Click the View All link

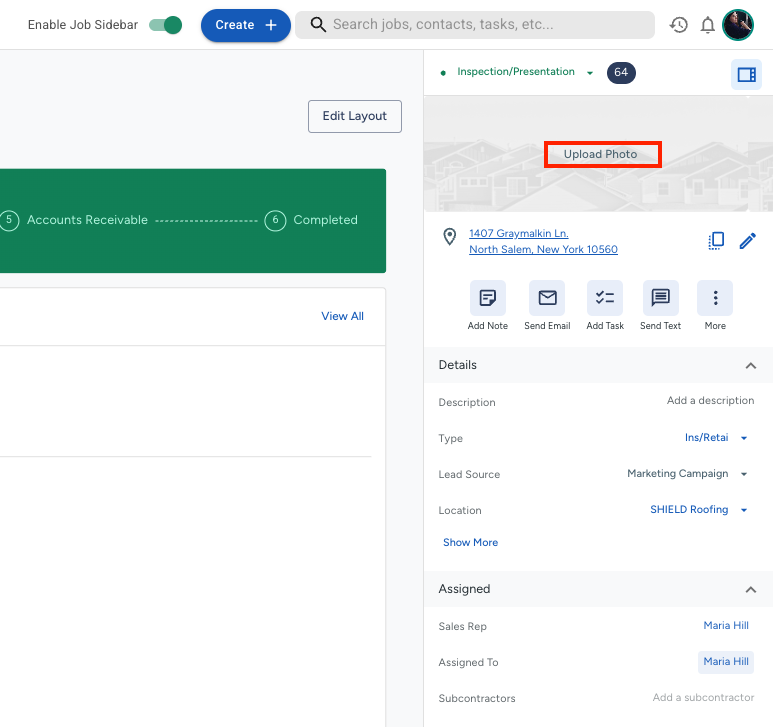pos(343,316)
